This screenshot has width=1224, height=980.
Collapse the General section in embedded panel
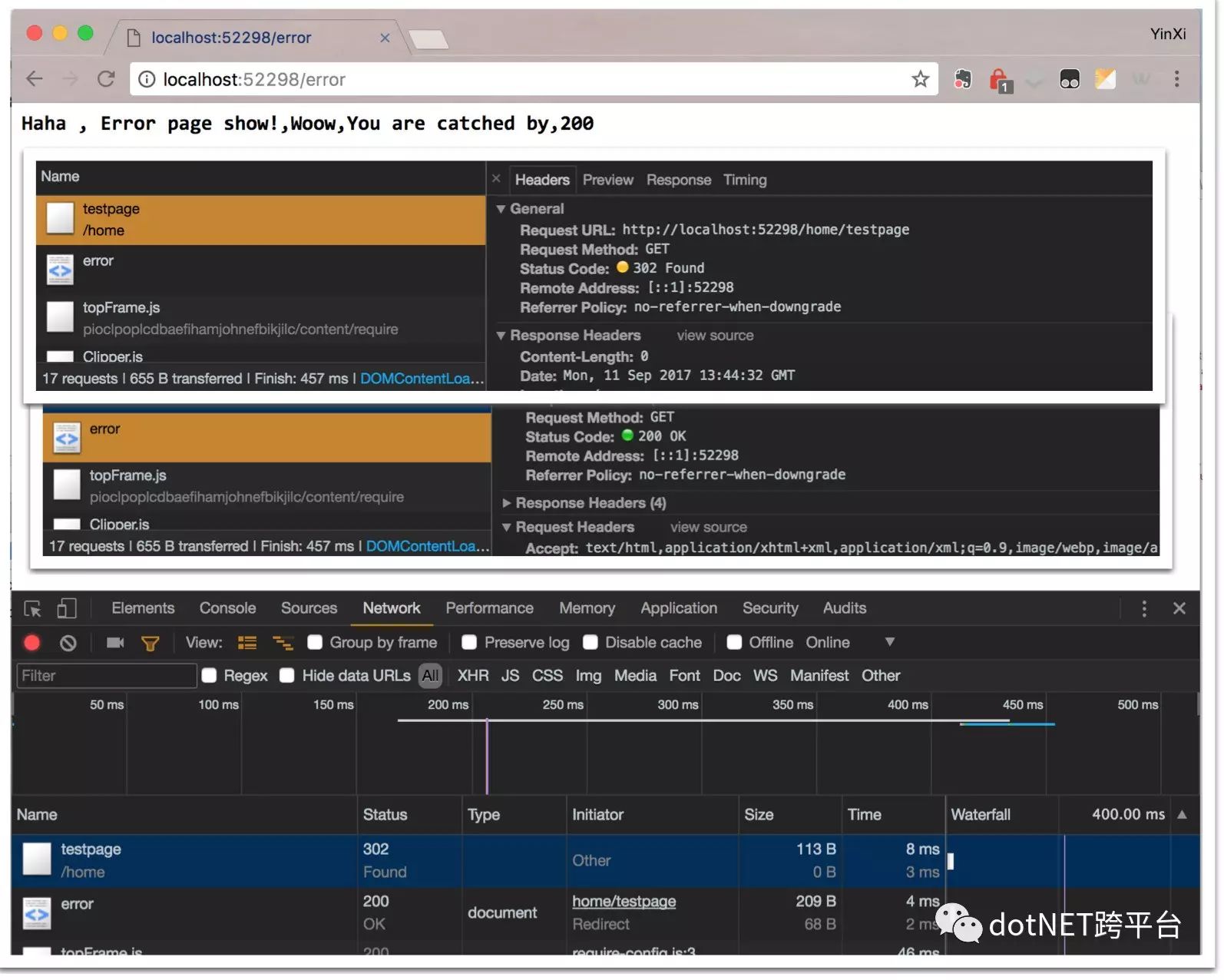[501, 209]
